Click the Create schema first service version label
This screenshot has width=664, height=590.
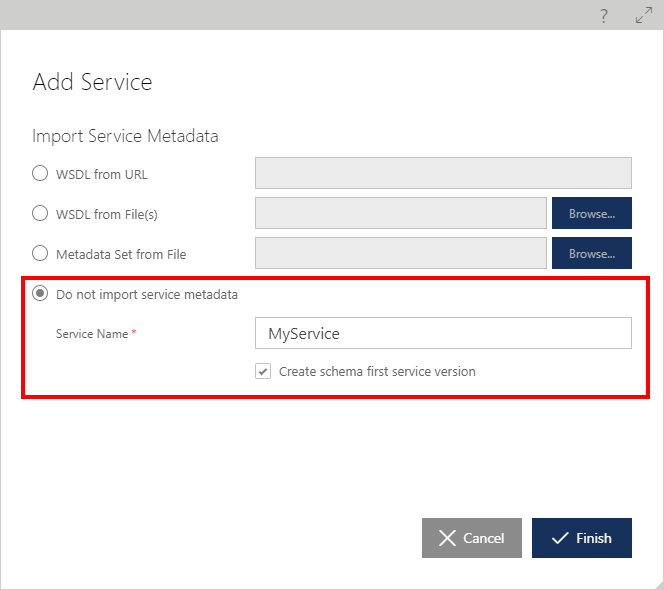click(377, 371)
